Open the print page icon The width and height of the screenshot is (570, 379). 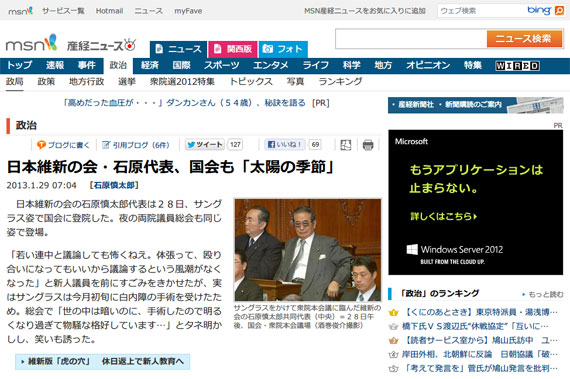point(368,145)
